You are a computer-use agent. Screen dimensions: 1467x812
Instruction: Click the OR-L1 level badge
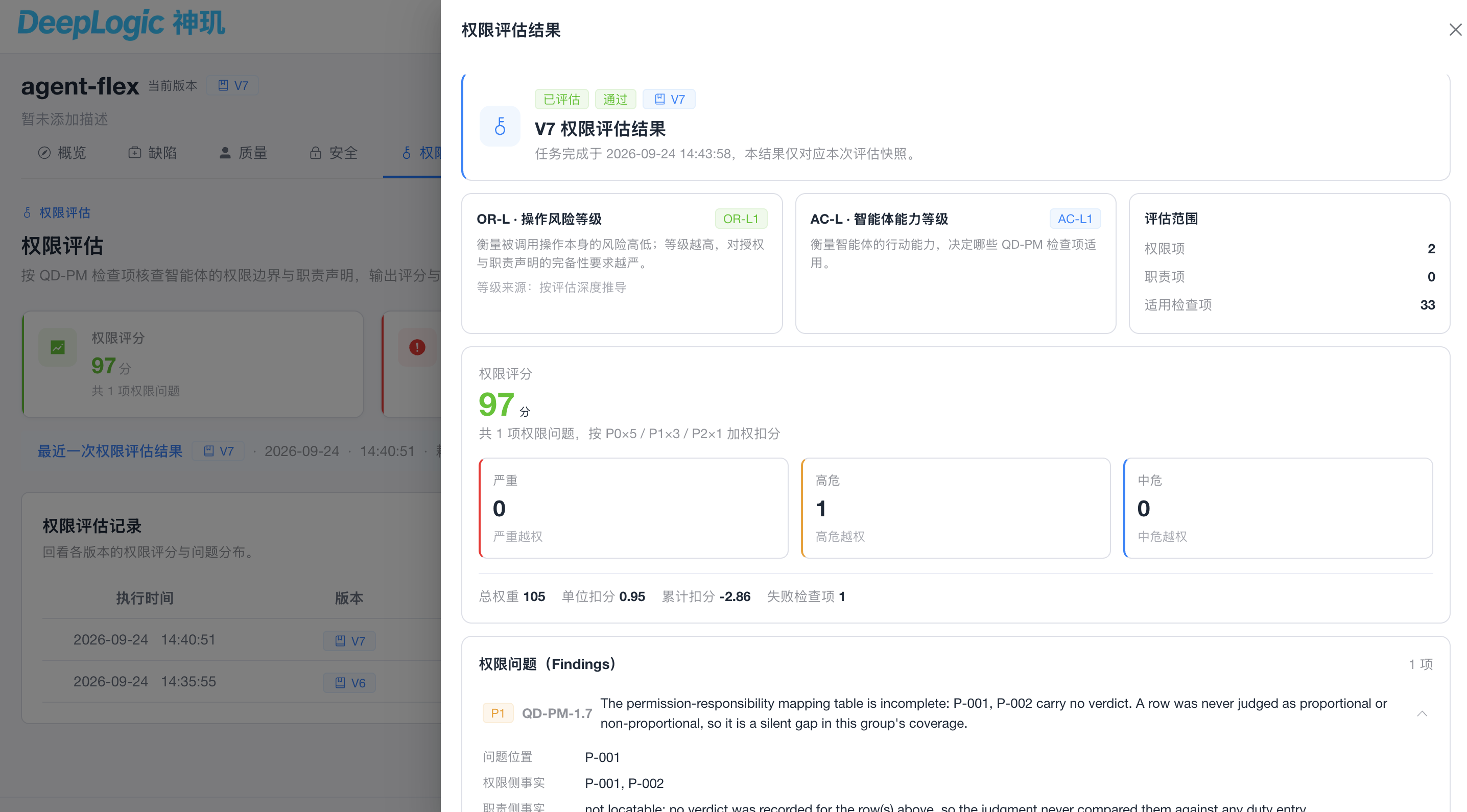740,219
